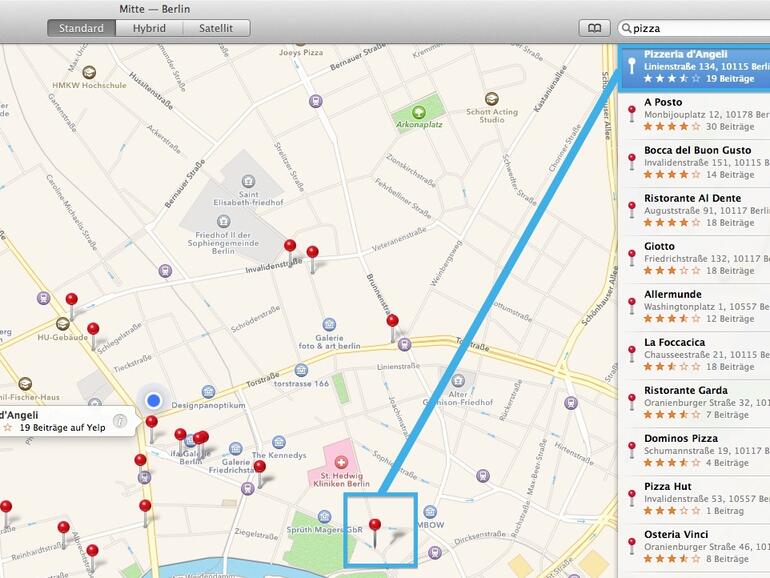Select Ristorante Garda search result
The height and width of the screenshot is (578, 770).
coord(694,403)
